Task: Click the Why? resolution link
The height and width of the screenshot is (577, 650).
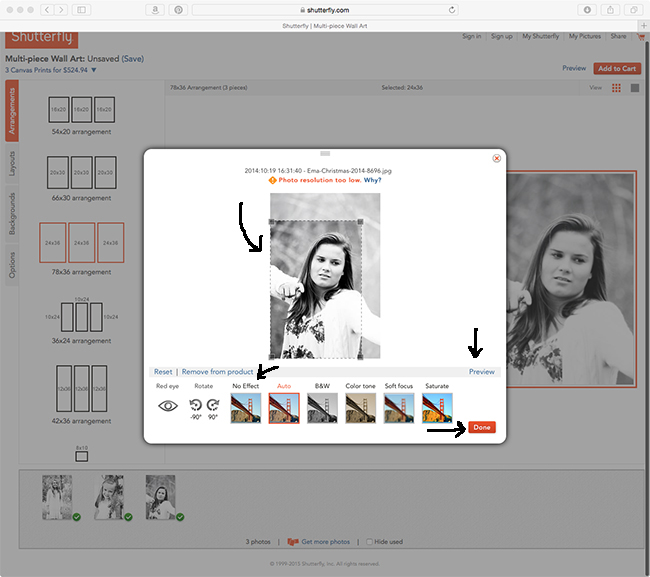Action: 372,180
